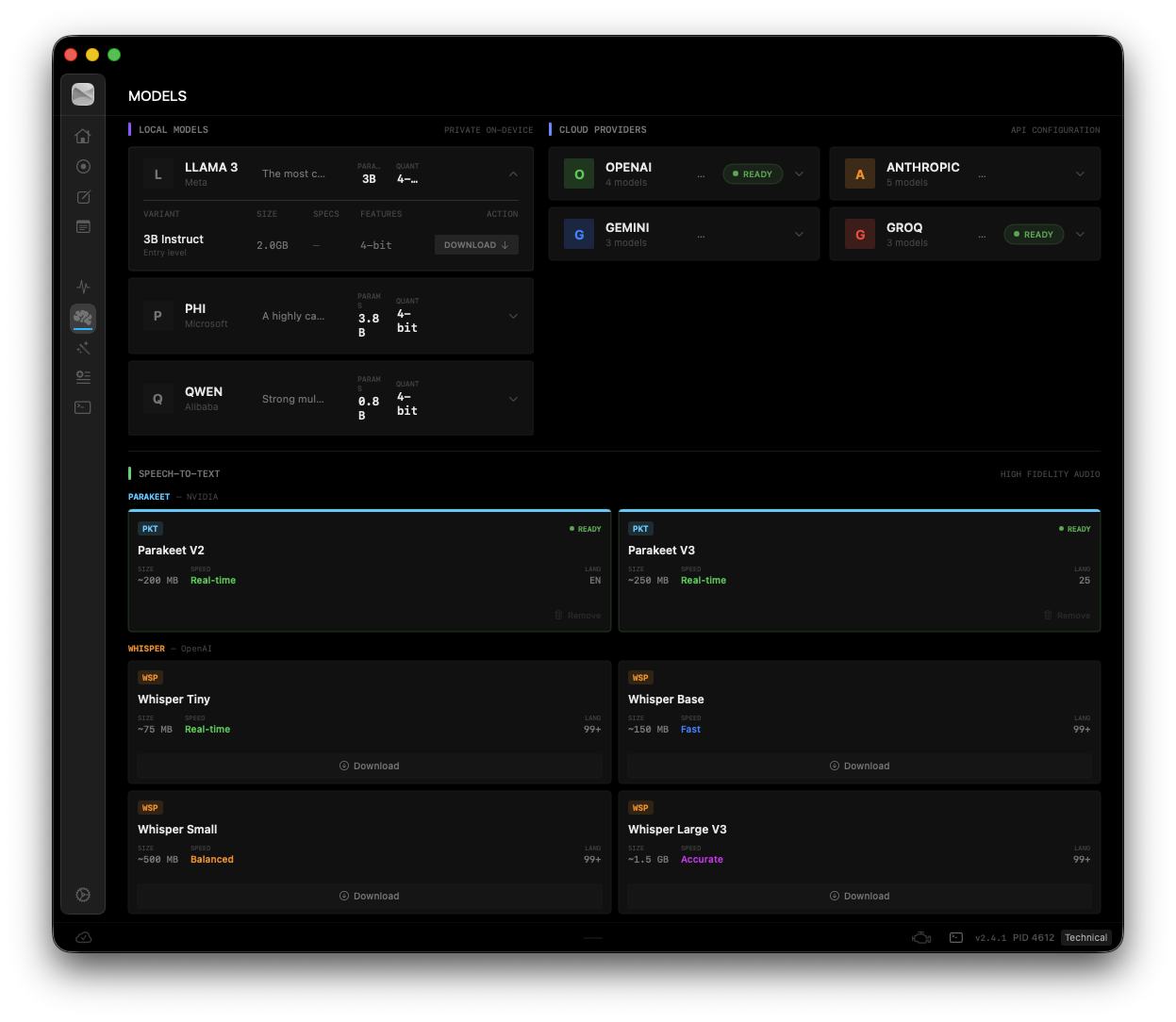Image resolution: width=1176 pixels, height=1022 pixels.
Task: Click the 'CLOUD PROVIDERS' section heading
Action: pos(603,130)
